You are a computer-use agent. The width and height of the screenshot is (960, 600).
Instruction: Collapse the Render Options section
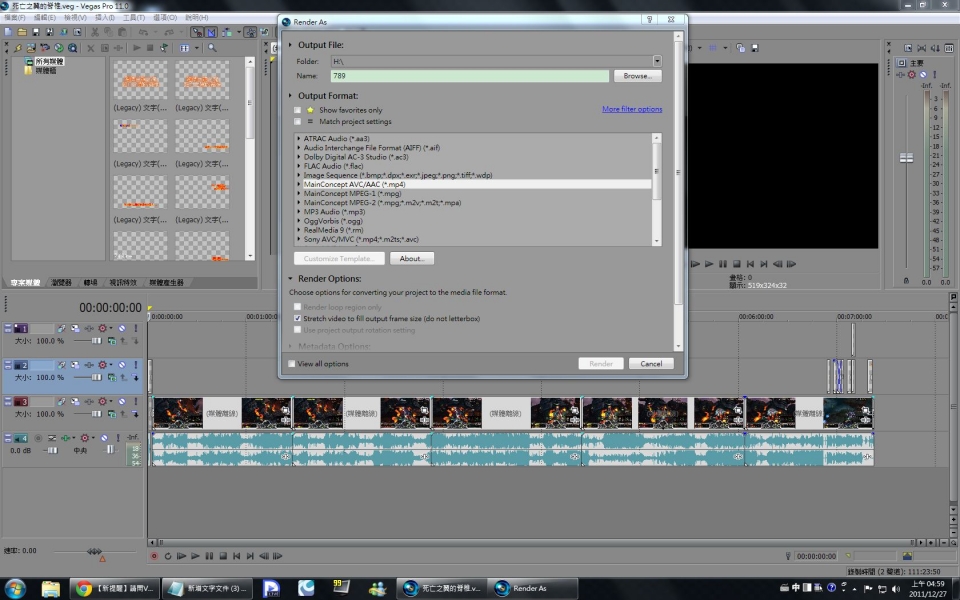click(x=291, y=279)
